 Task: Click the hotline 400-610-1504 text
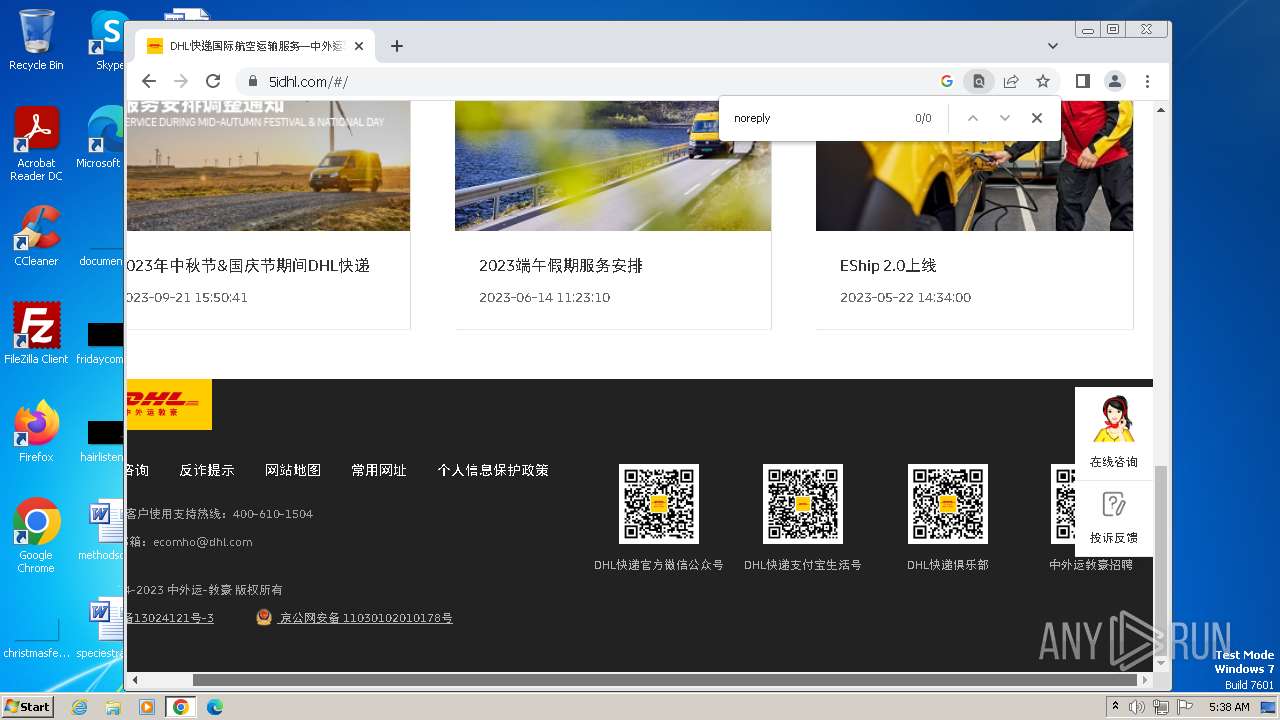[x=273, y=514]
